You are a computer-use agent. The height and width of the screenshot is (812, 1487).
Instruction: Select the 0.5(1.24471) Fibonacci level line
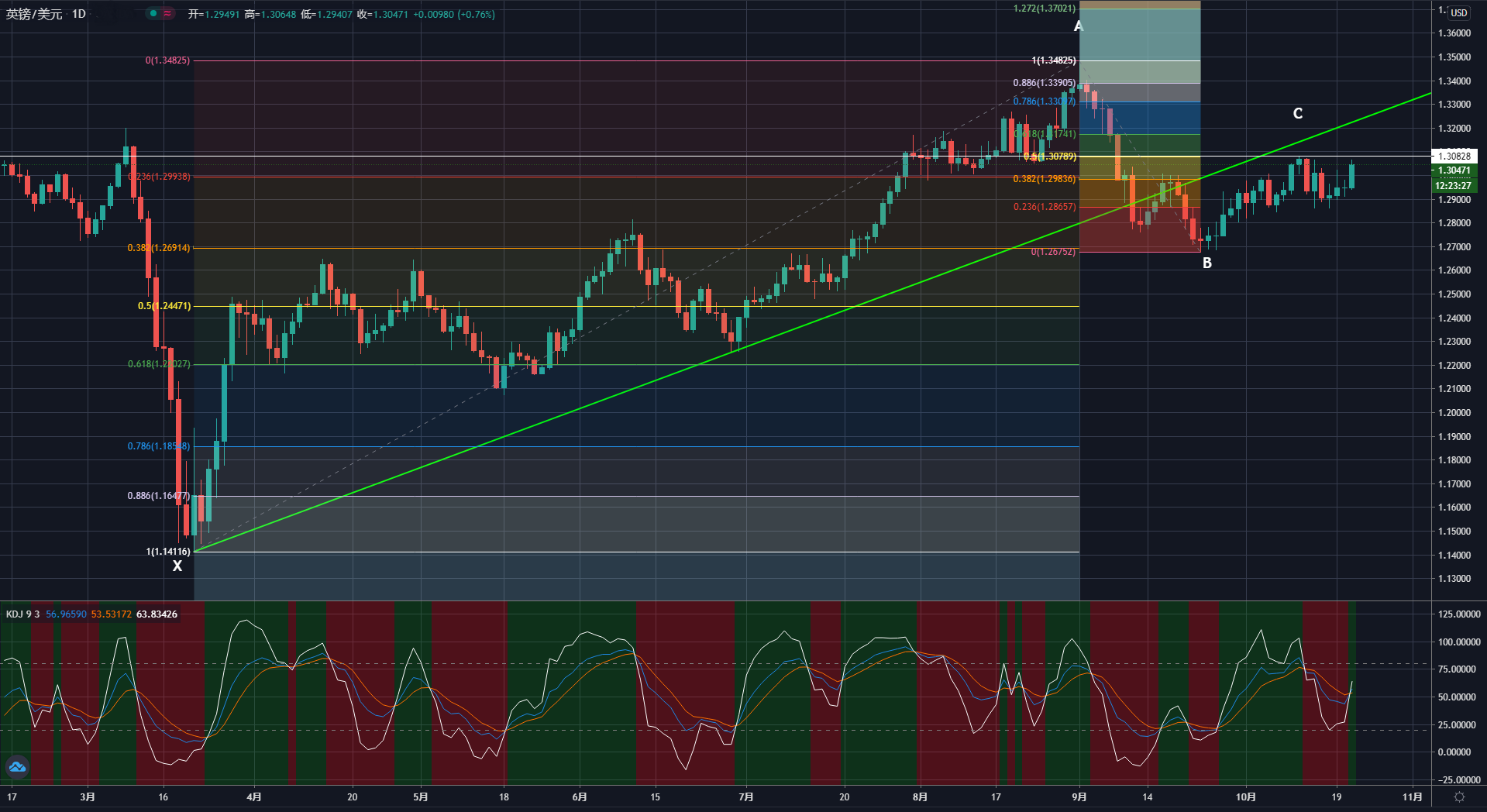620,306
